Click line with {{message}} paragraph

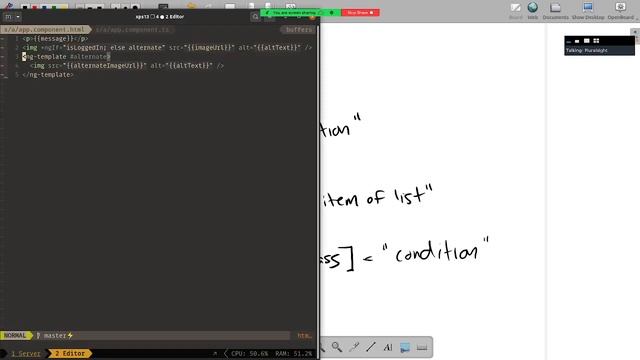pyautogui.click(x=55, y=39)
